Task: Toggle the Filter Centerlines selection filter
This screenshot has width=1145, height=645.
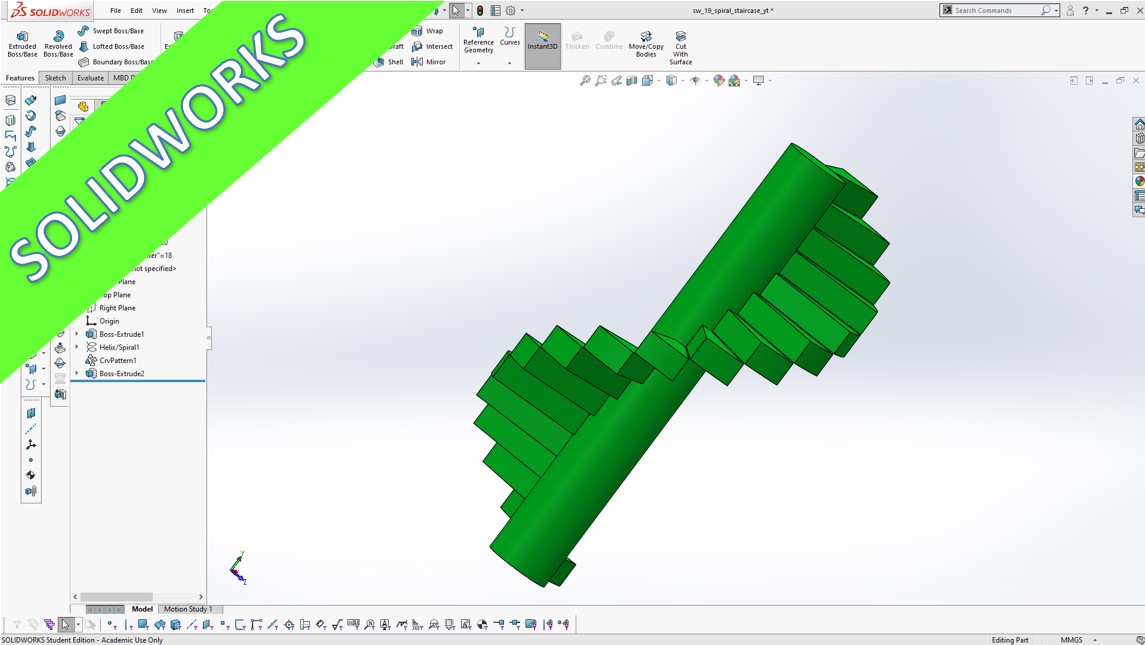Action: [x=306, y=625]
